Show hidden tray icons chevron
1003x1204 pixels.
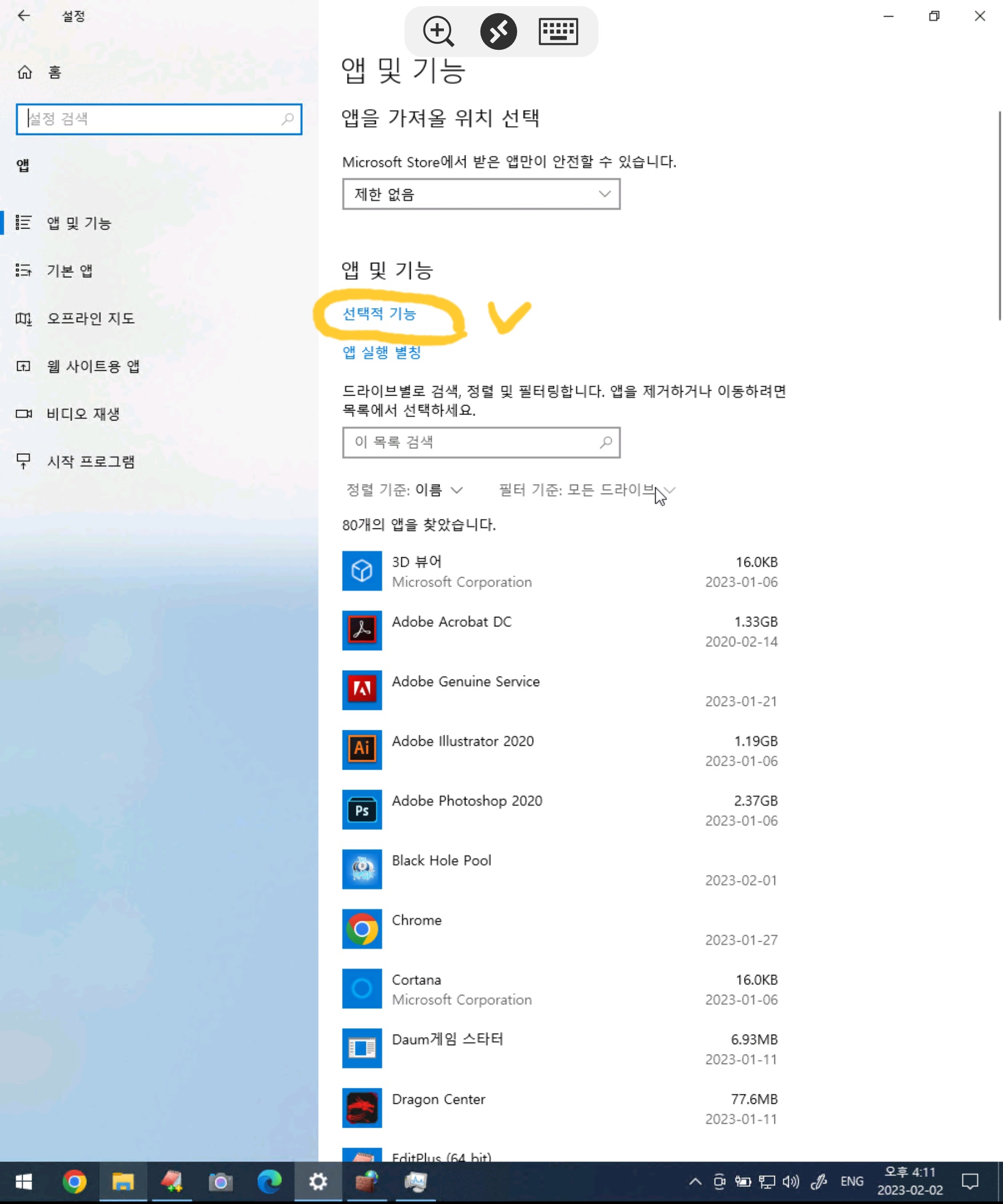695,1181
